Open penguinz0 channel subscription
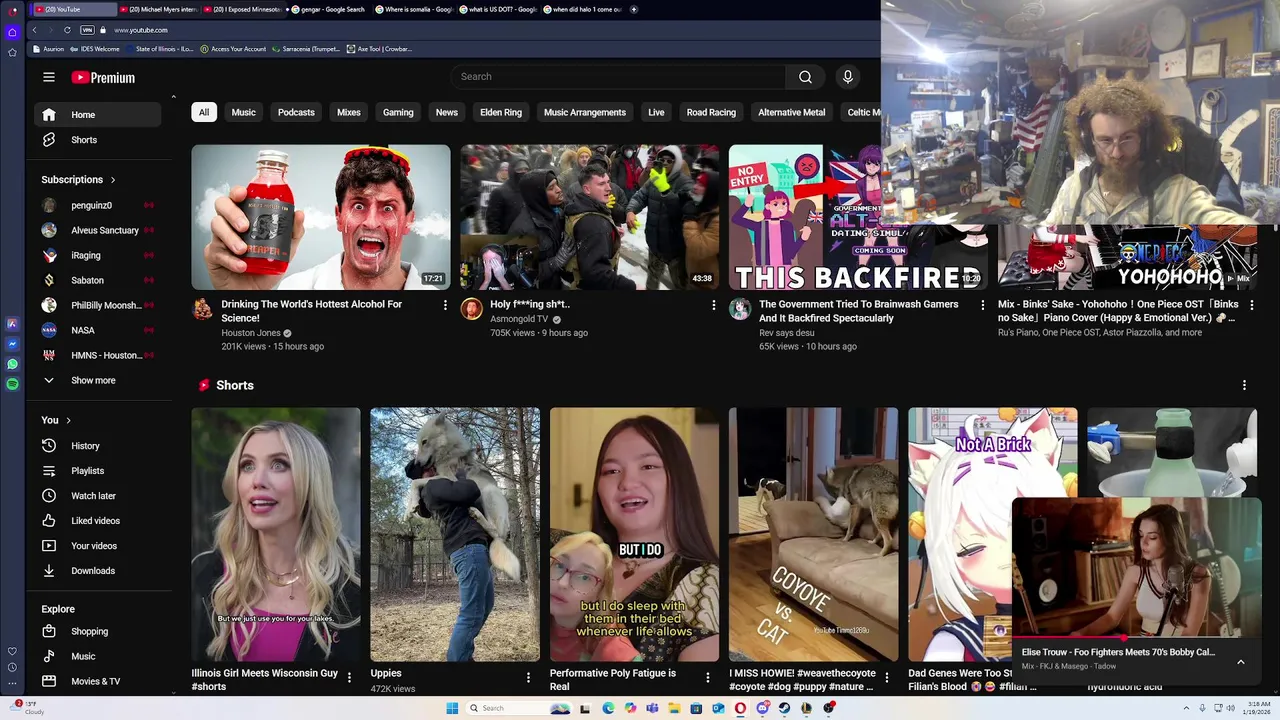The width and height of the screenshot is (1280, 720). click(x=98, y=205)
